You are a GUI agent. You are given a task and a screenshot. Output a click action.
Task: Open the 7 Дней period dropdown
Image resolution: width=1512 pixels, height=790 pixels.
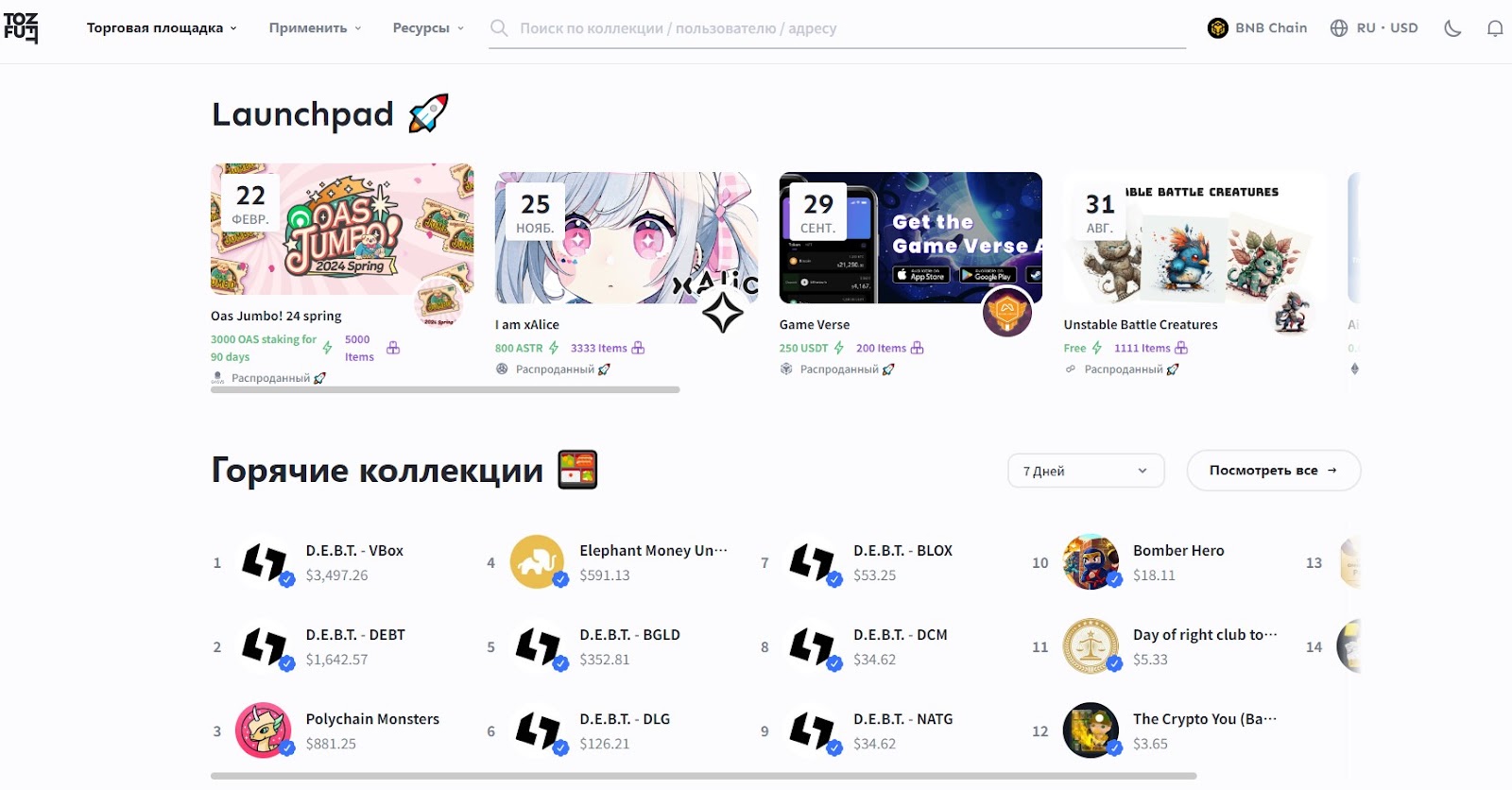pos(1086,471)
